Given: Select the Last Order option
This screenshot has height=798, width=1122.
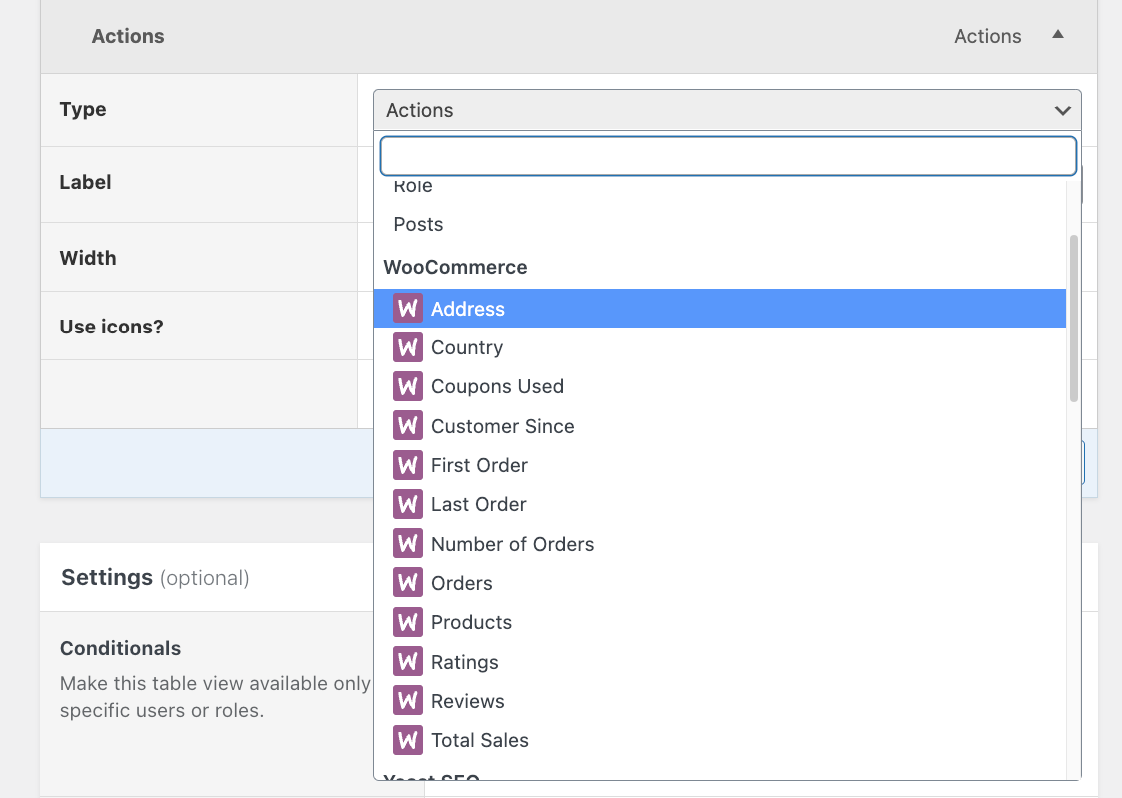Looking at the screenshot, I should 478,504.
